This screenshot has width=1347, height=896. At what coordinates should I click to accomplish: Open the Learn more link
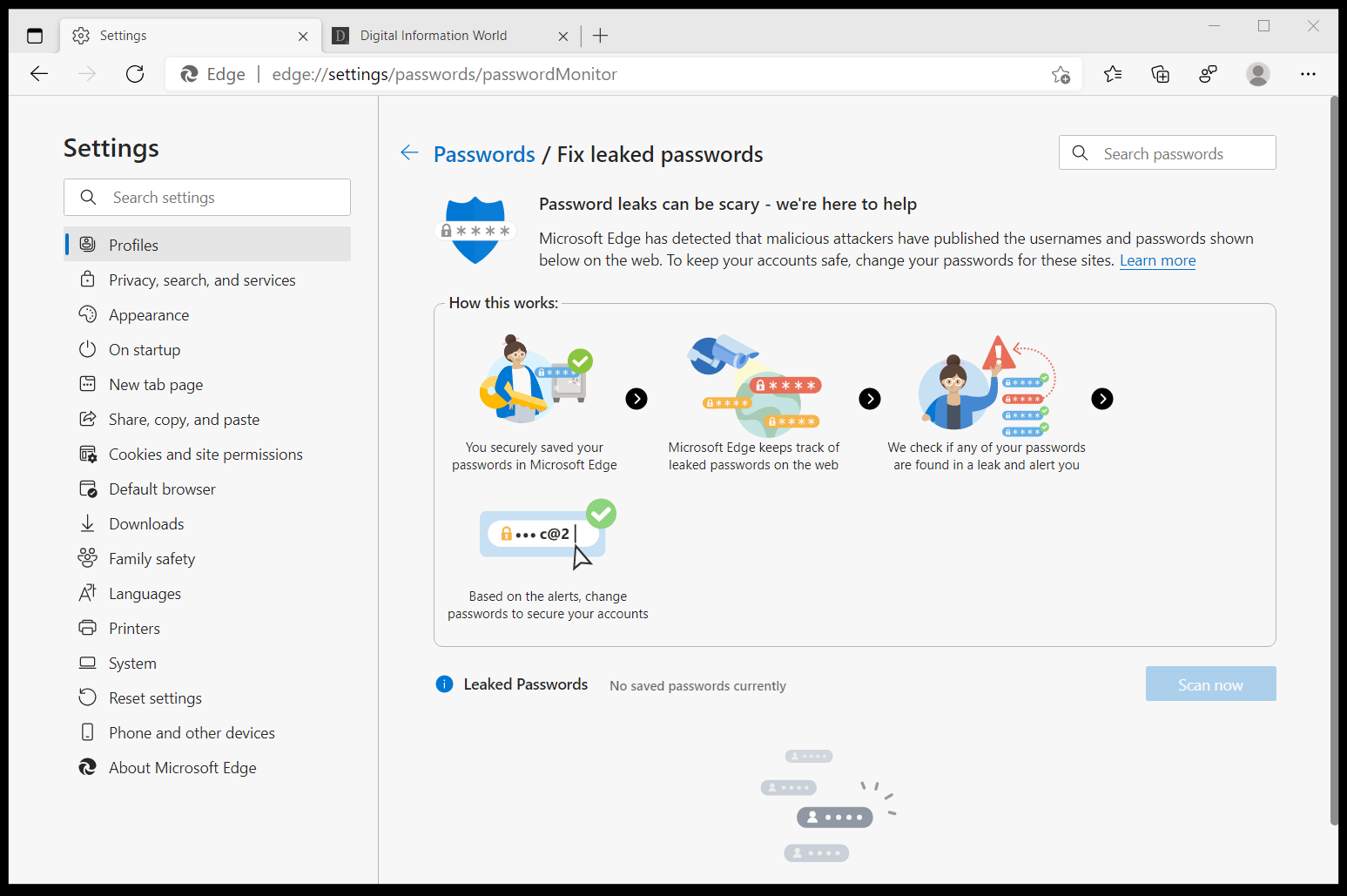click(1157, 260)
